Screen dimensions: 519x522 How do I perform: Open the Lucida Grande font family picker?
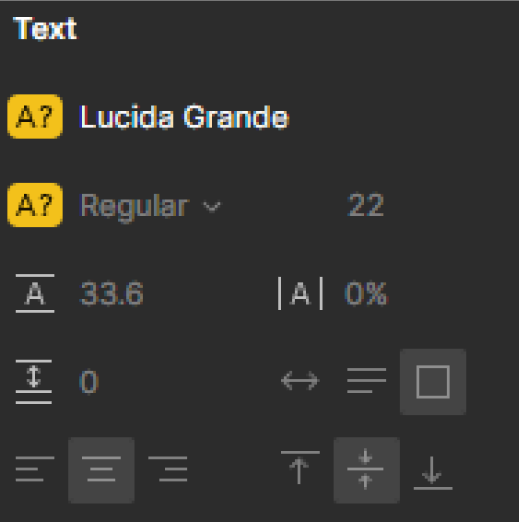point(184,116)
